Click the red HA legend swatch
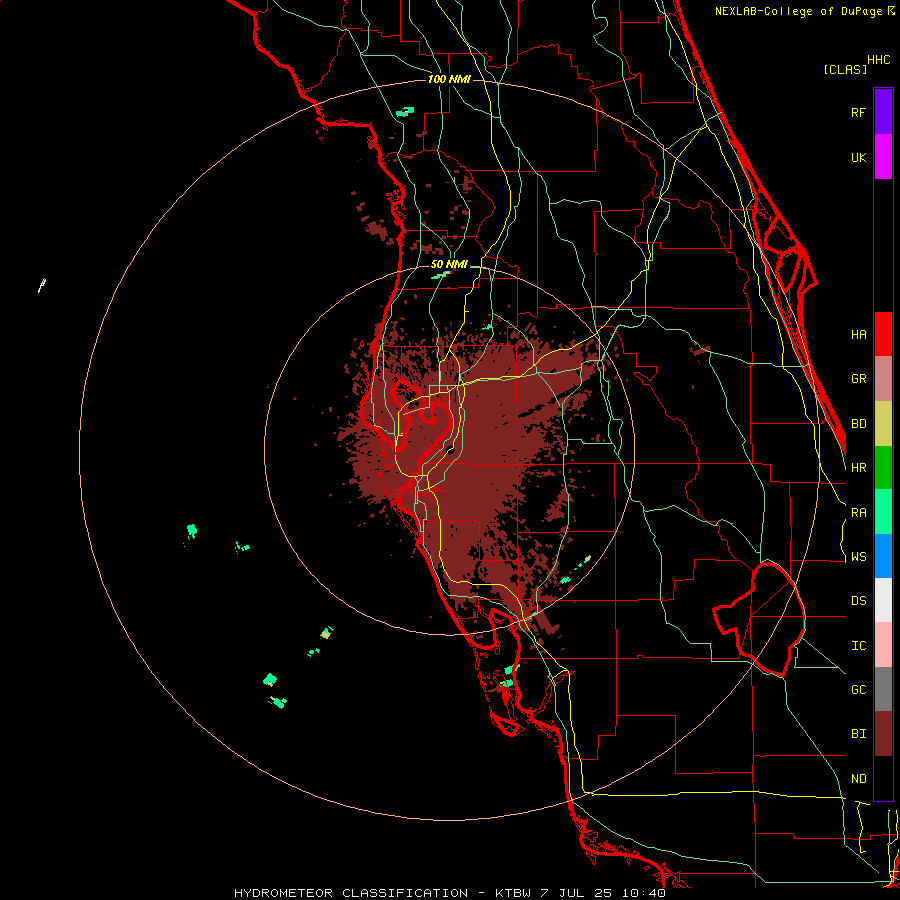Viewport: 900px width, 900px height. point(883,334)
